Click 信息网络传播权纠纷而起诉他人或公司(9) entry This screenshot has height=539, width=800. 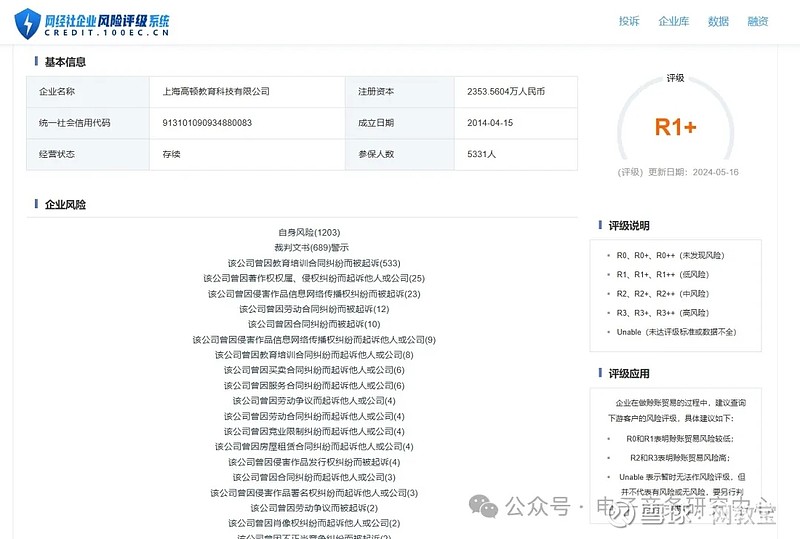[314, 340]
